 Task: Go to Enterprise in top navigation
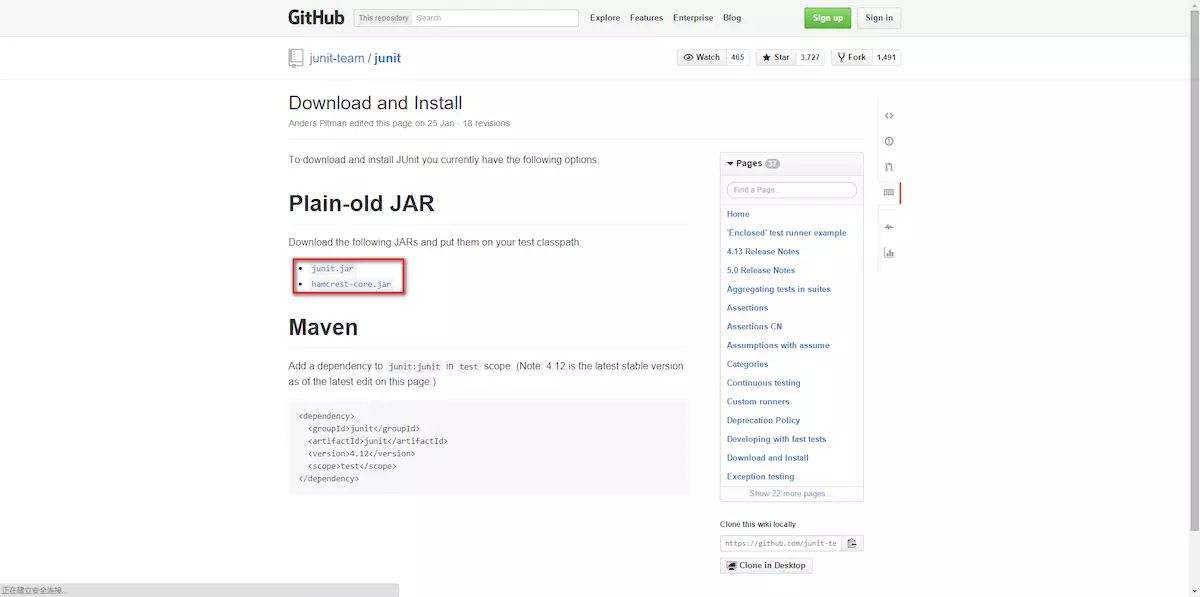[693, 18]
